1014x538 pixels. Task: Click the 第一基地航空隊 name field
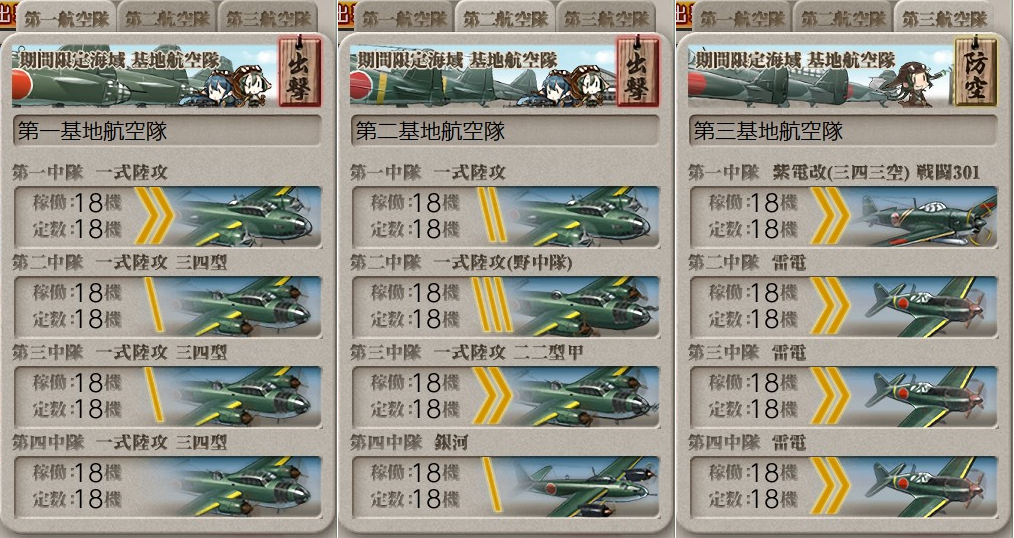[167, 131]
